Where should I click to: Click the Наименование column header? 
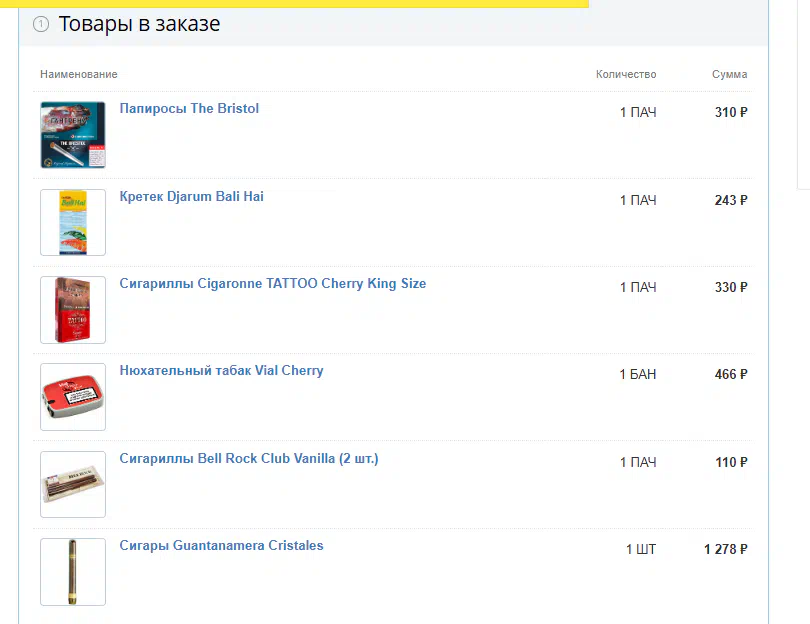pos(79,74)
